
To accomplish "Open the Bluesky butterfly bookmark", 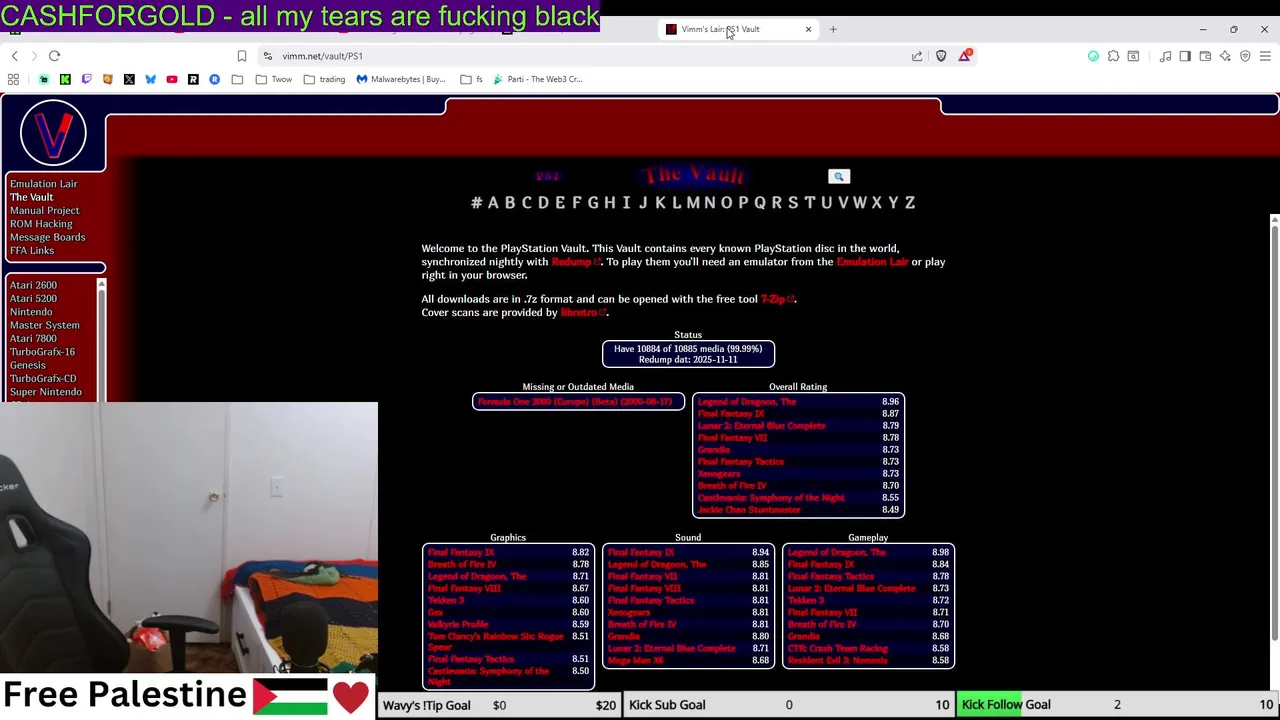I will point(150,79).
